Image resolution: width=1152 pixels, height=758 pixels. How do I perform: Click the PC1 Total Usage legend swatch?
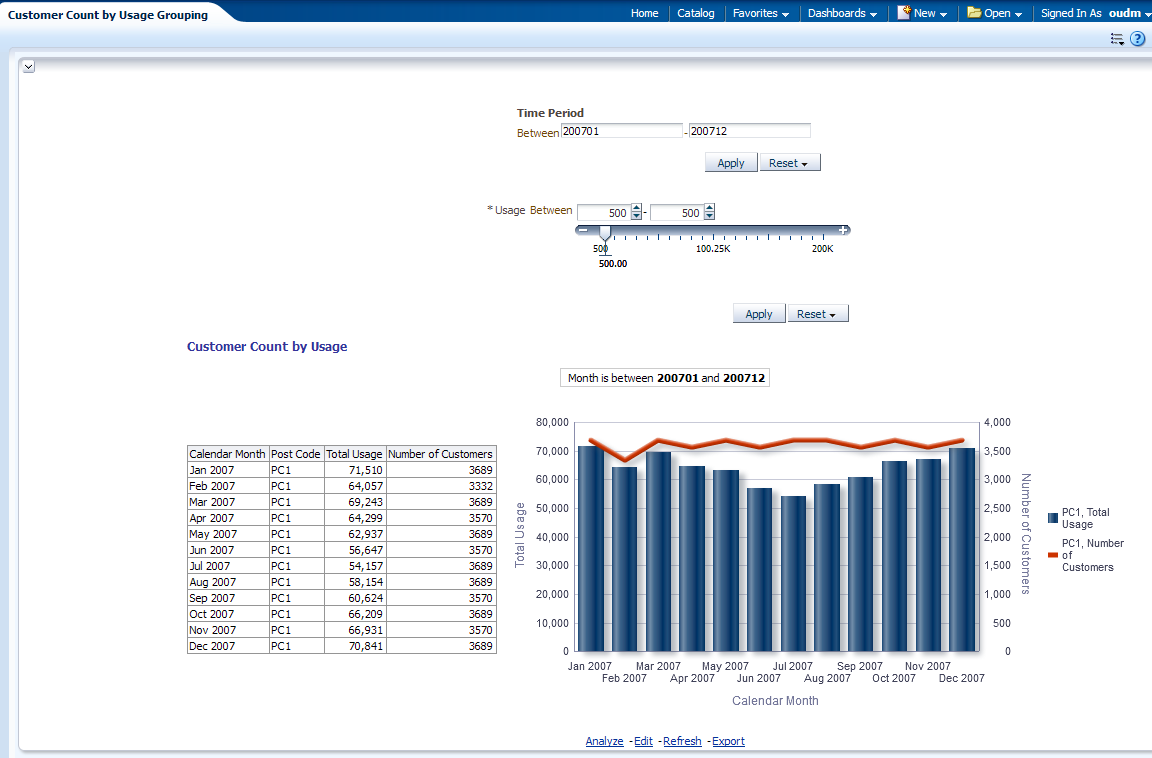[1053, 518]
